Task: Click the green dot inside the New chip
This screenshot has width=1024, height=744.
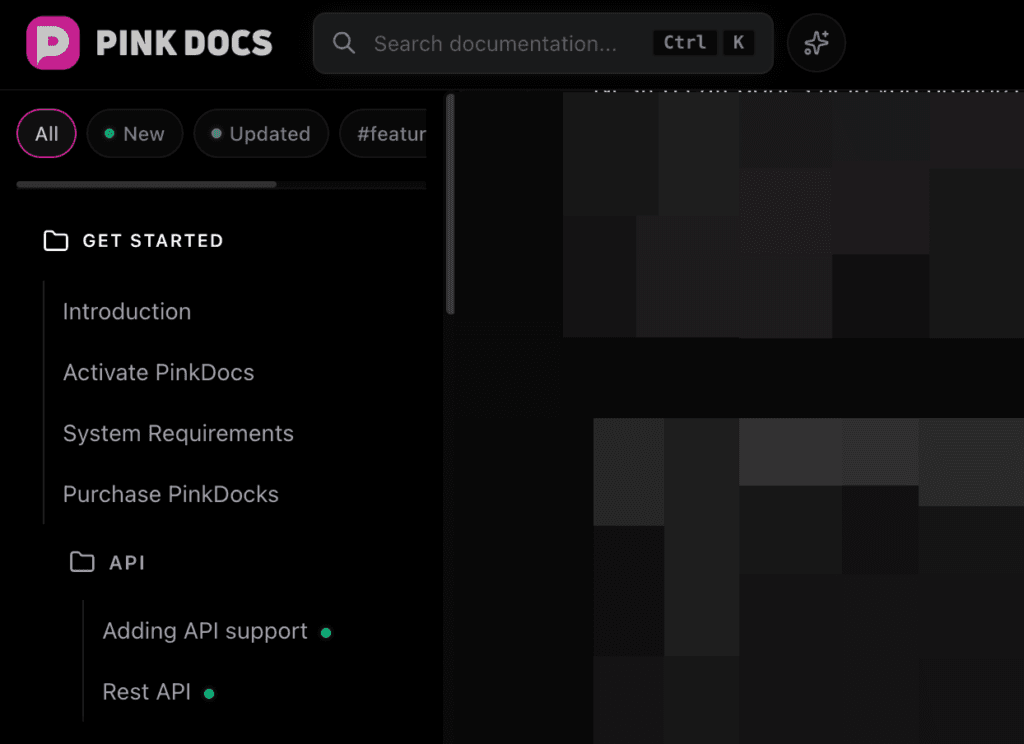Action: 110,133
